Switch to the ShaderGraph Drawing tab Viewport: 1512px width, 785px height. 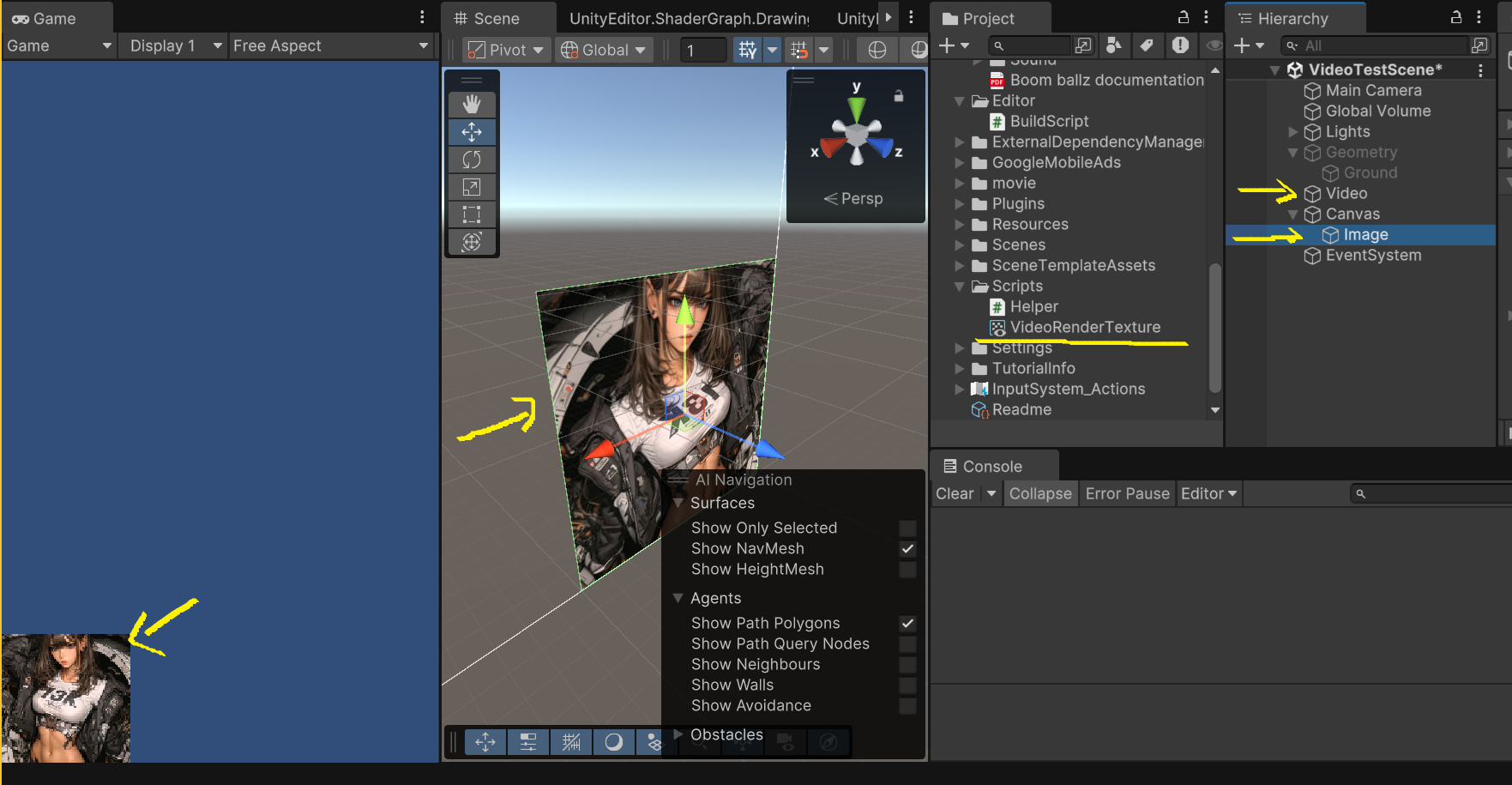coord(689,18)
